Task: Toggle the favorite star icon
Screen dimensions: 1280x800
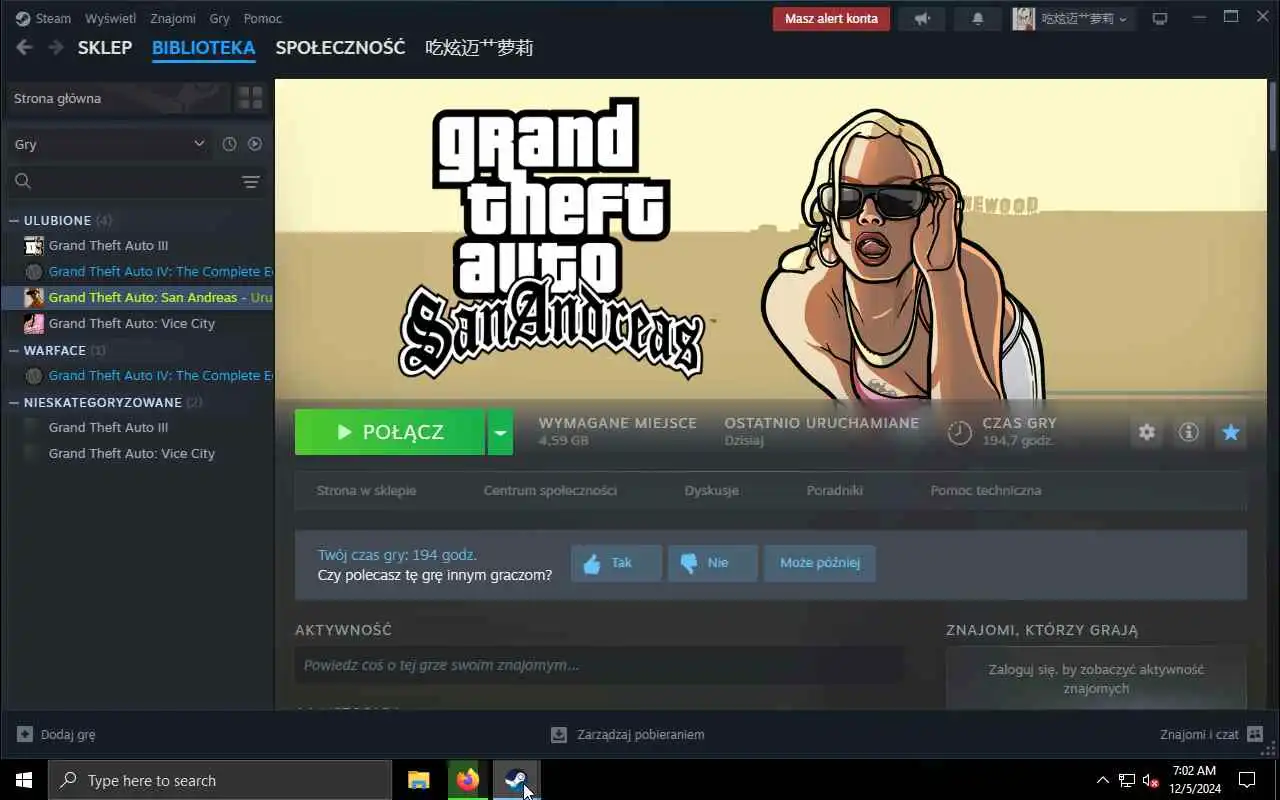Action: coord(1231,432)
